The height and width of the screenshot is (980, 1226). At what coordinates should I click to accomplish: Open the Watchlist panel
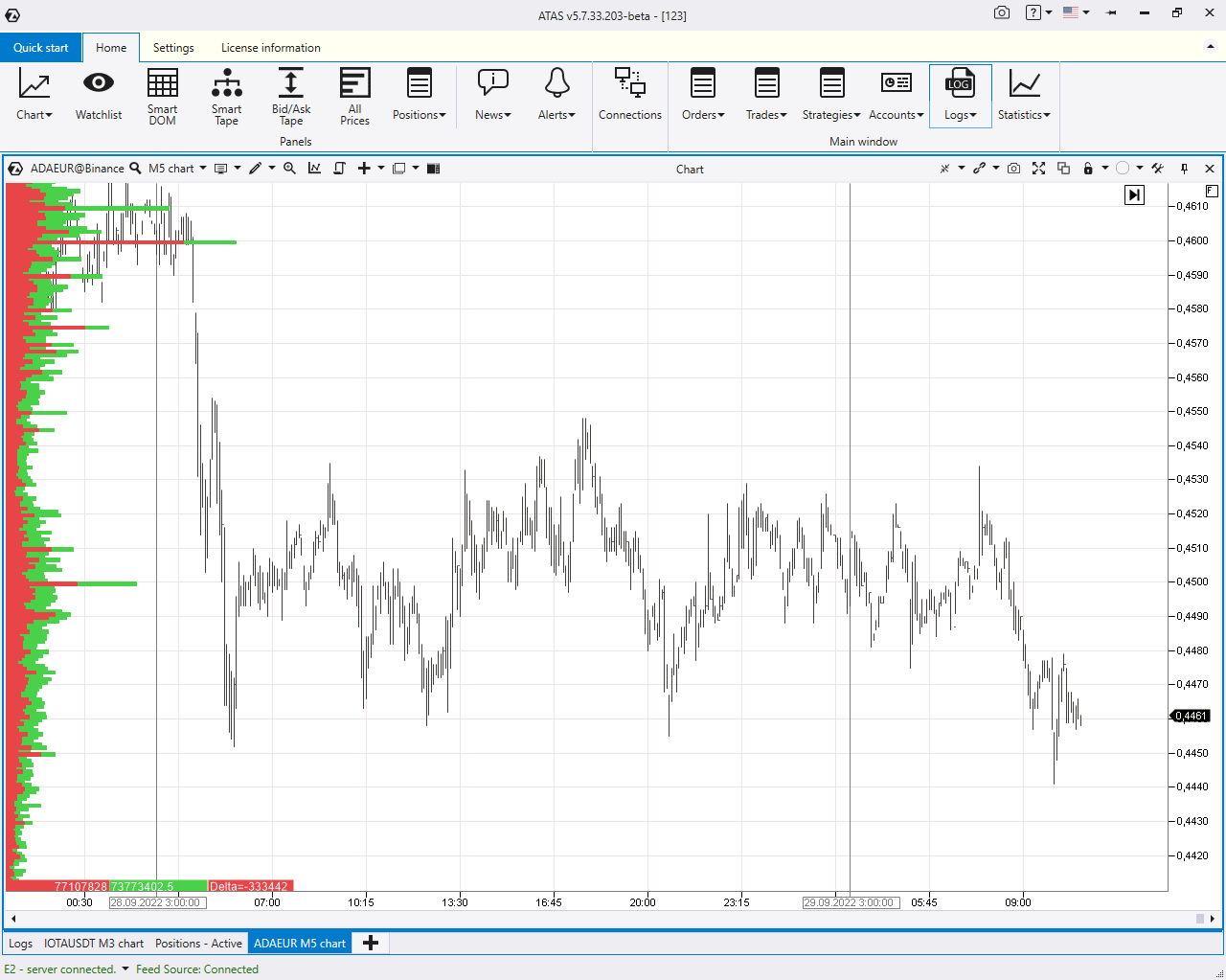tap(99, 96)
